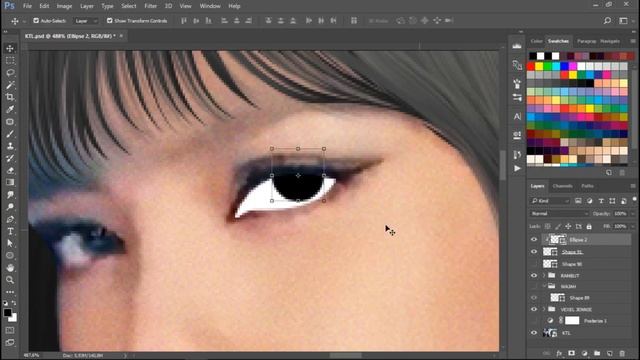Hide the VEXEL group layer
640x360 pixels.
tap(534, 309)
